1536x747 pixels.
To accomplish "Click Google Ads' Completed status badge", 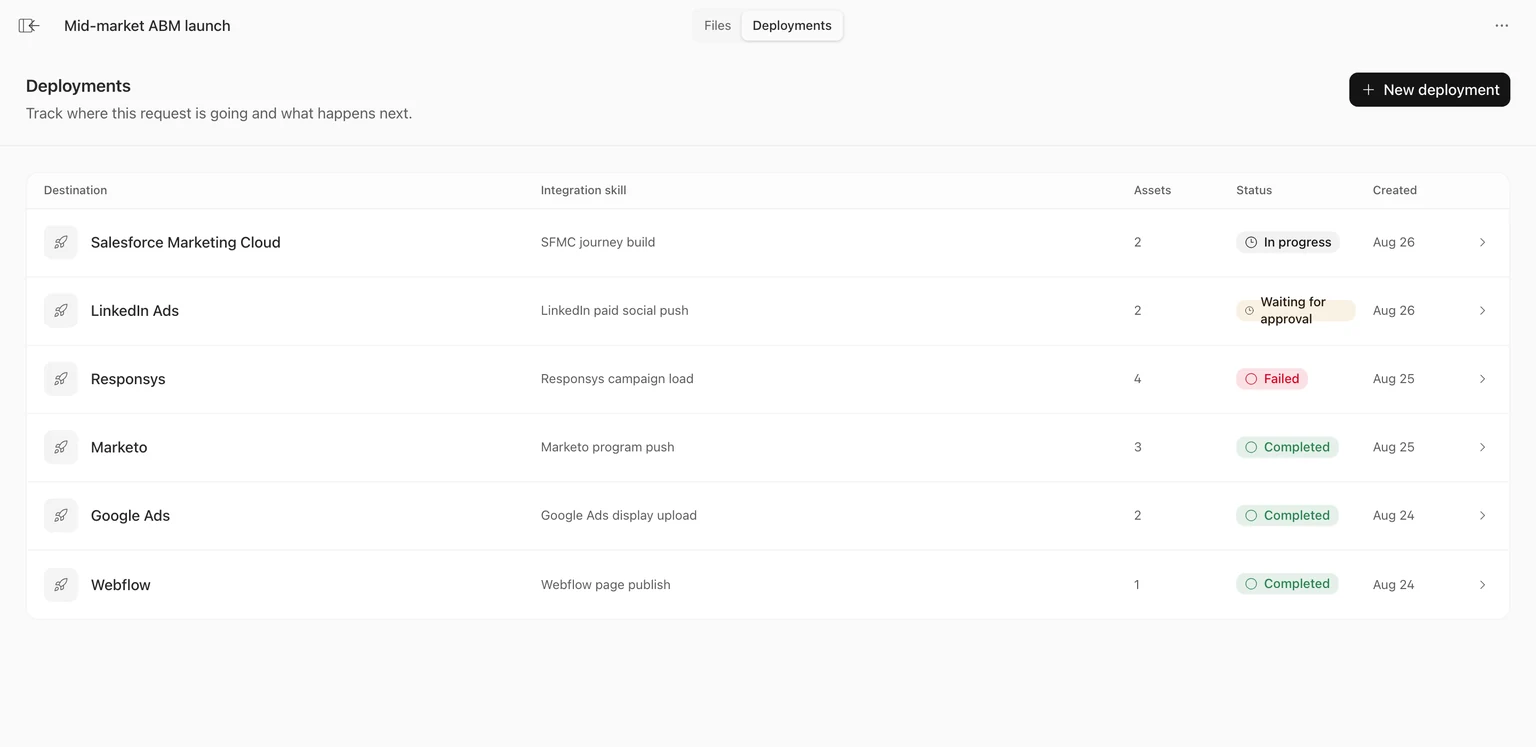I will click(1287, 516).
